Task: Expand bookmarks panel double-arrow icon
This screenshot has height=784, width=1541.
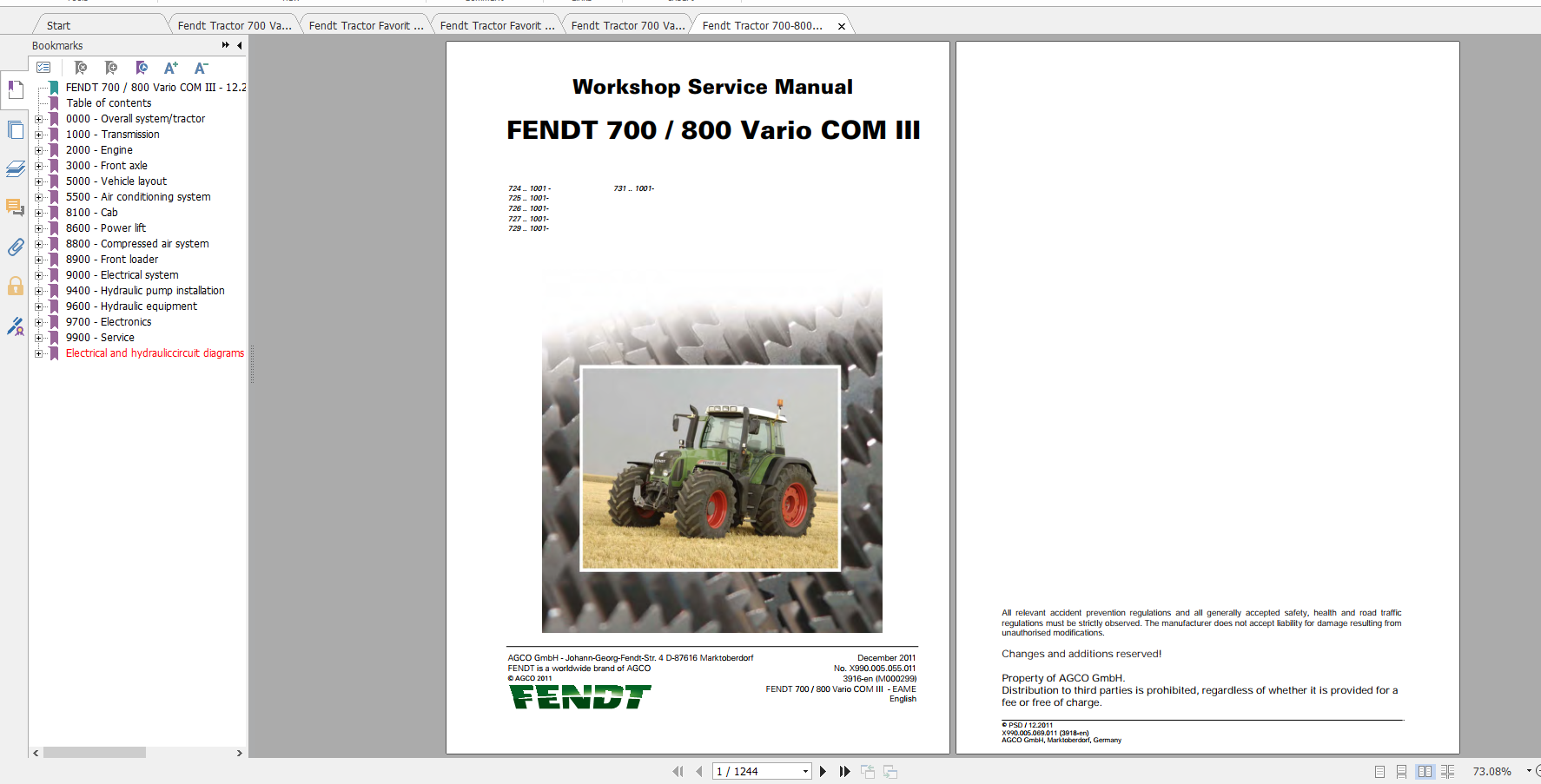Action: (226, 45)
